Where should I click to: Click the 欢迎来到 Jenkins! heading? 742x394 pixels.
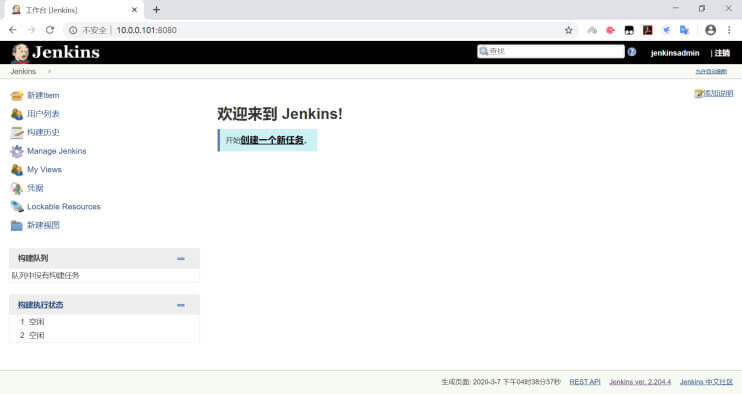tap(280, 114)
